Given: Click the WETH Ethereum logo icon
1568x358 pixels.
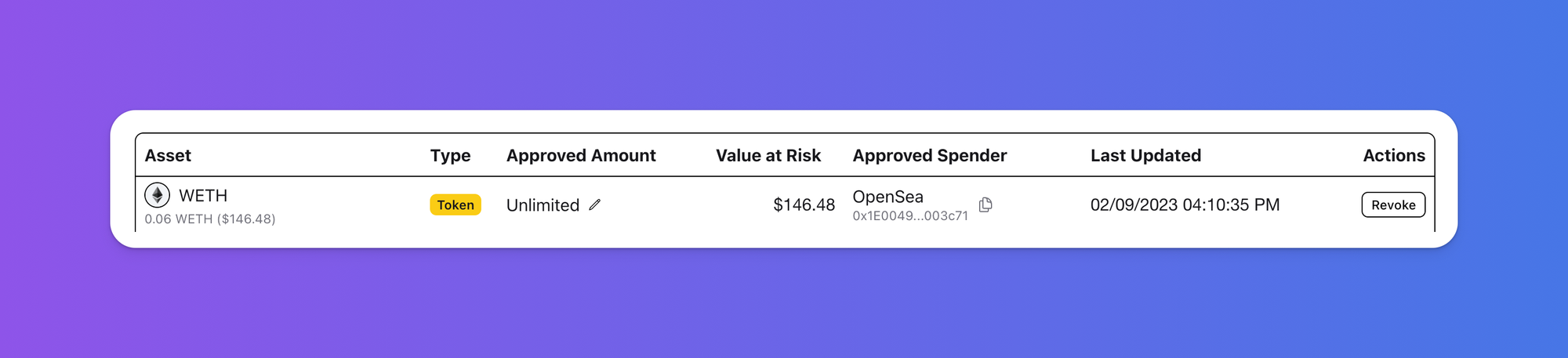Looking at the screenshot, I should click(x=157, y=195).
